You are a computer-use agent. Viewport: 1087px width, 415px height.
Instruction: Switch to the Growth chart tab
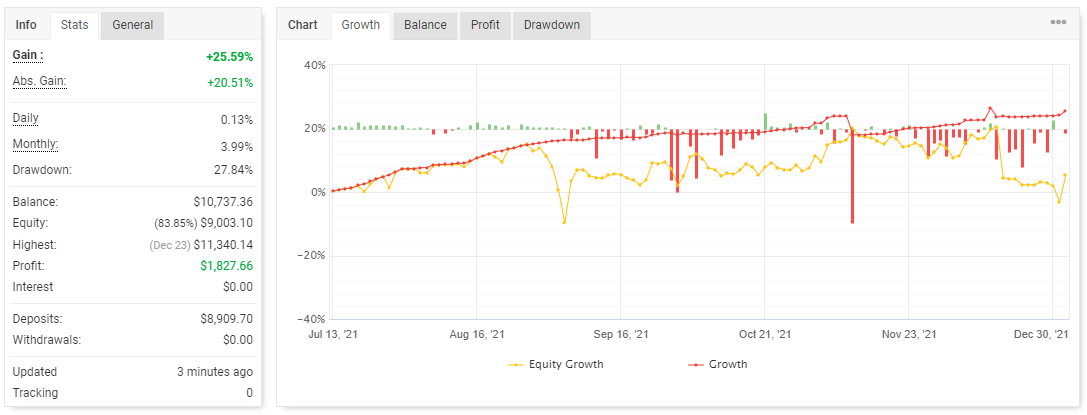(360, 25)
